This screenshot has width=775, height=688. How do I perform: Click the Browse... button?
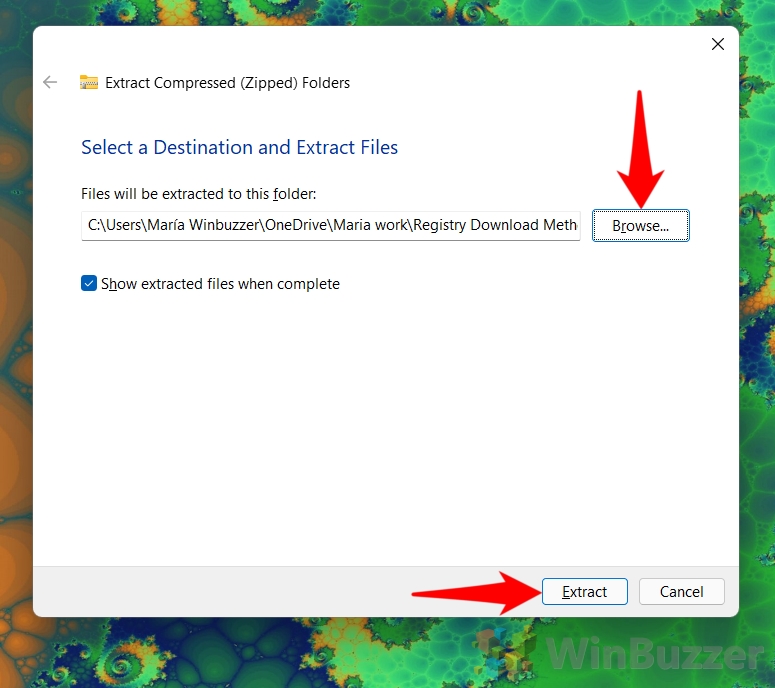[x=641, y=226]
